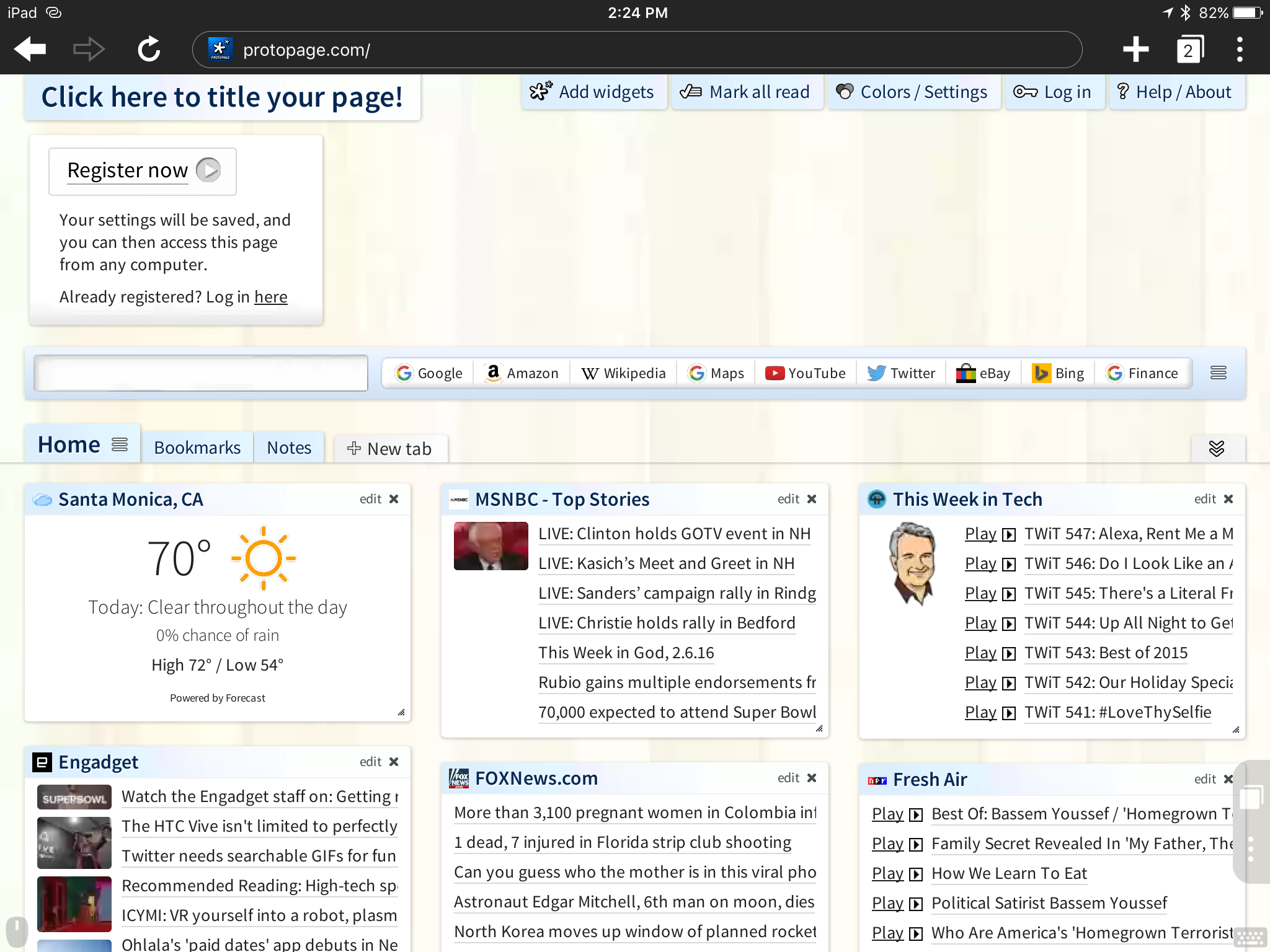
Task: Switch to the Notes tab
Action: tap(289, 447)
